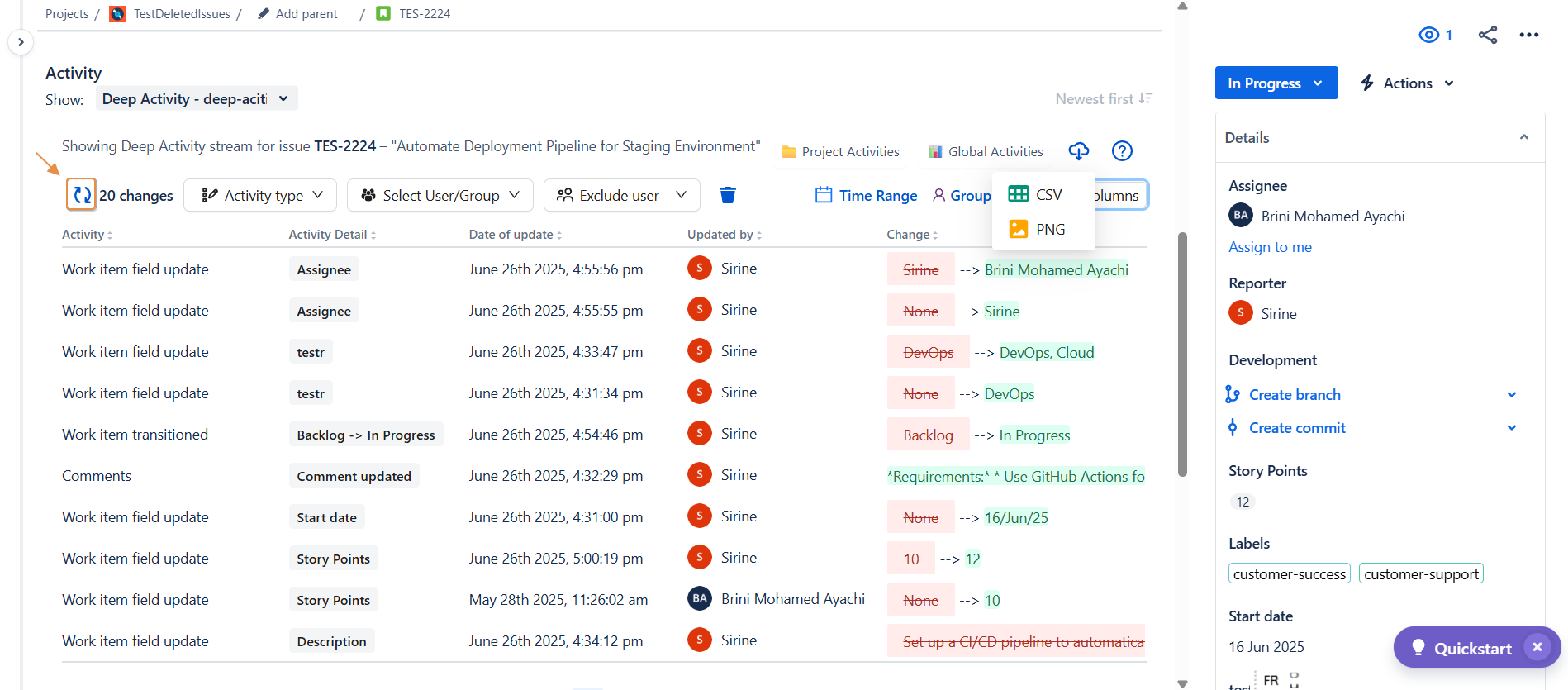Toggle the watch eye icon
This screenshot has height=690, width=1568.
click(x=1429, y=35)
